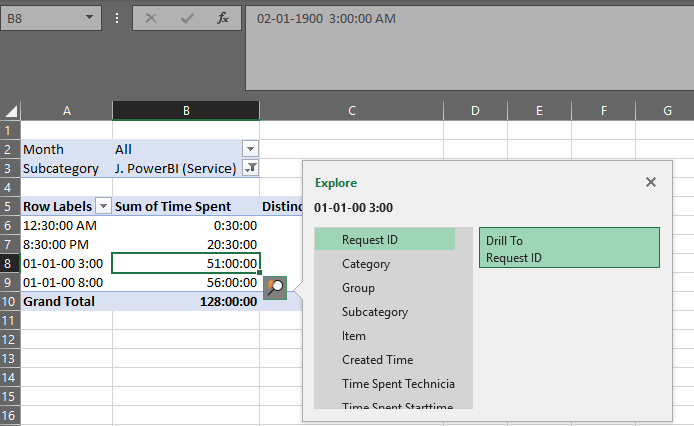Select Subcategory in Explore list
Viewport: 694px width, 426px height.
[385, 312]
